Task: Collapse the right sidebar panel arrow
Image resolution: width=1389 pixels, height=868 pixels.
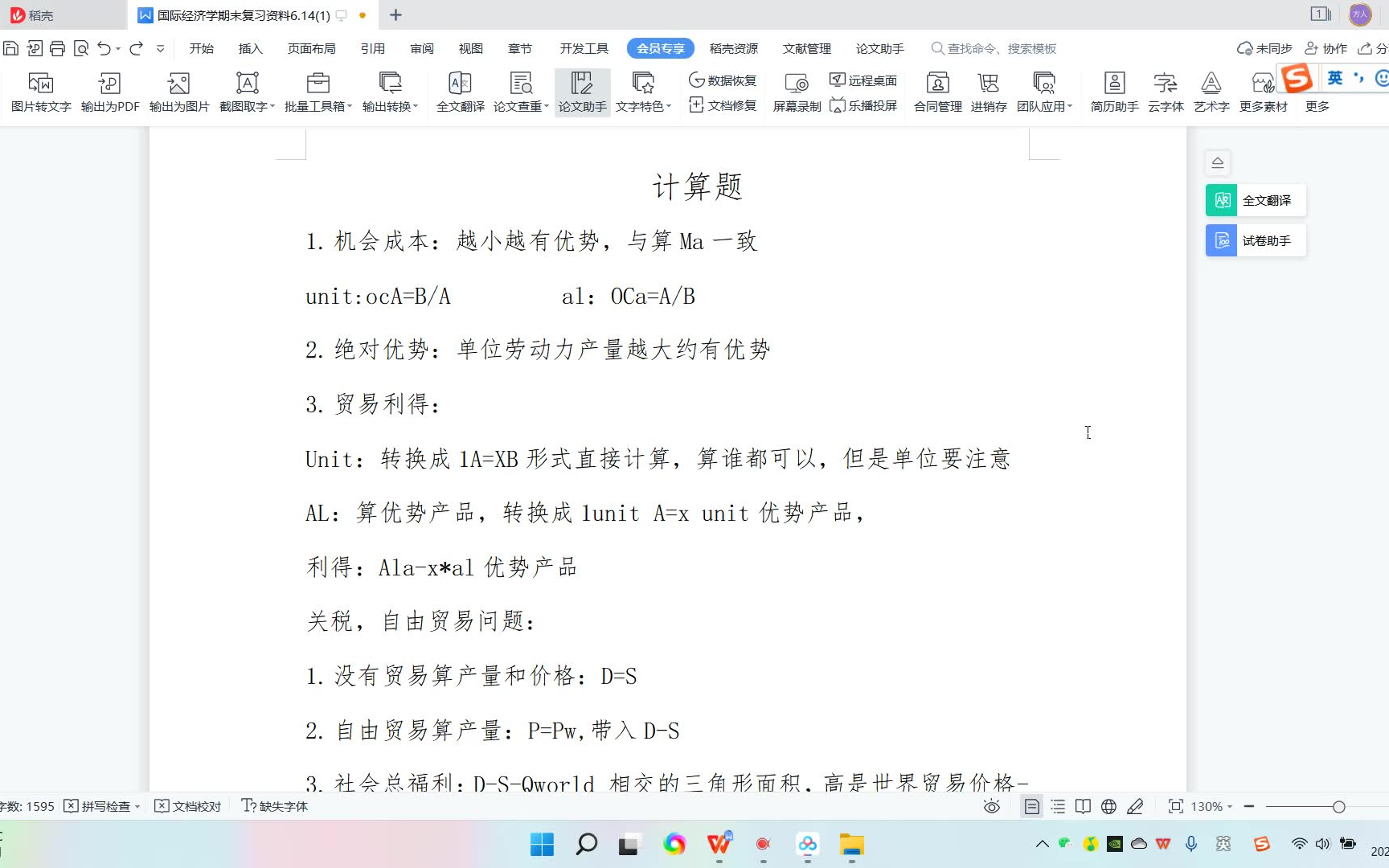Action: (1218, 162)
